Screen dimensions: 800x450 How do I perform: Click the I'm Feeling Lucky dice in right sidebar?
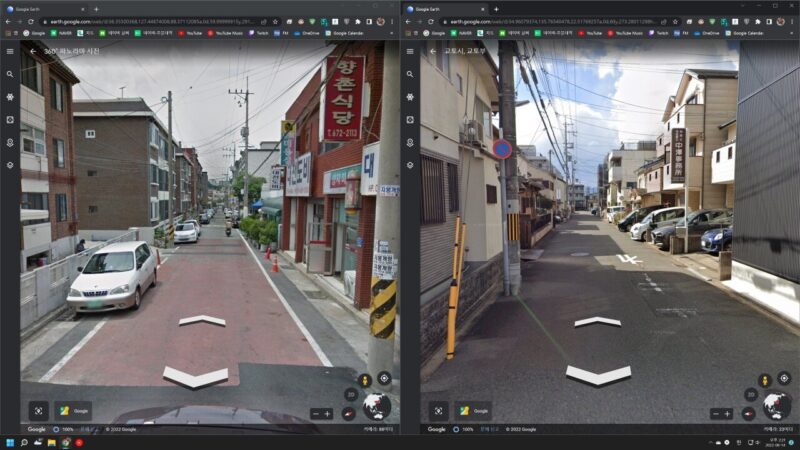click(x=410, y=119)
